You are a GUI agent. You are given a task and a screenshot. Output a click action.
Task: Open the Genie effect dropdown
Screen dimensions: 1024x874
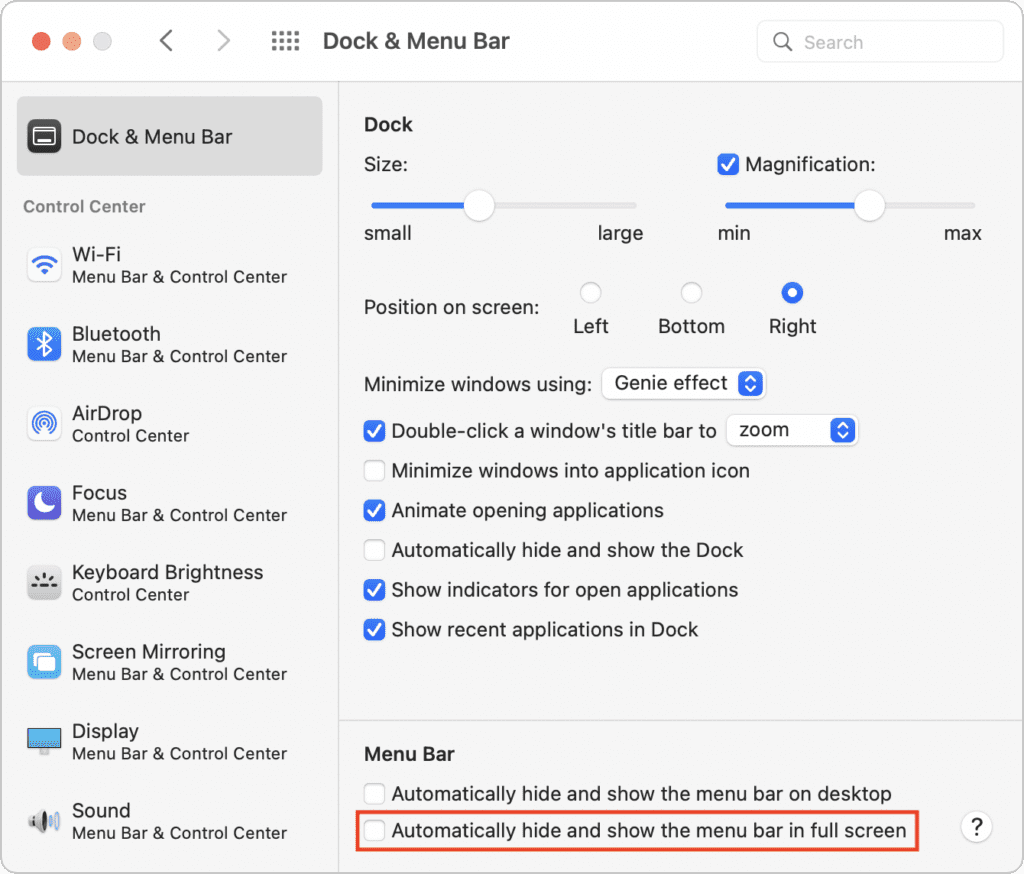tap(683, 383)
